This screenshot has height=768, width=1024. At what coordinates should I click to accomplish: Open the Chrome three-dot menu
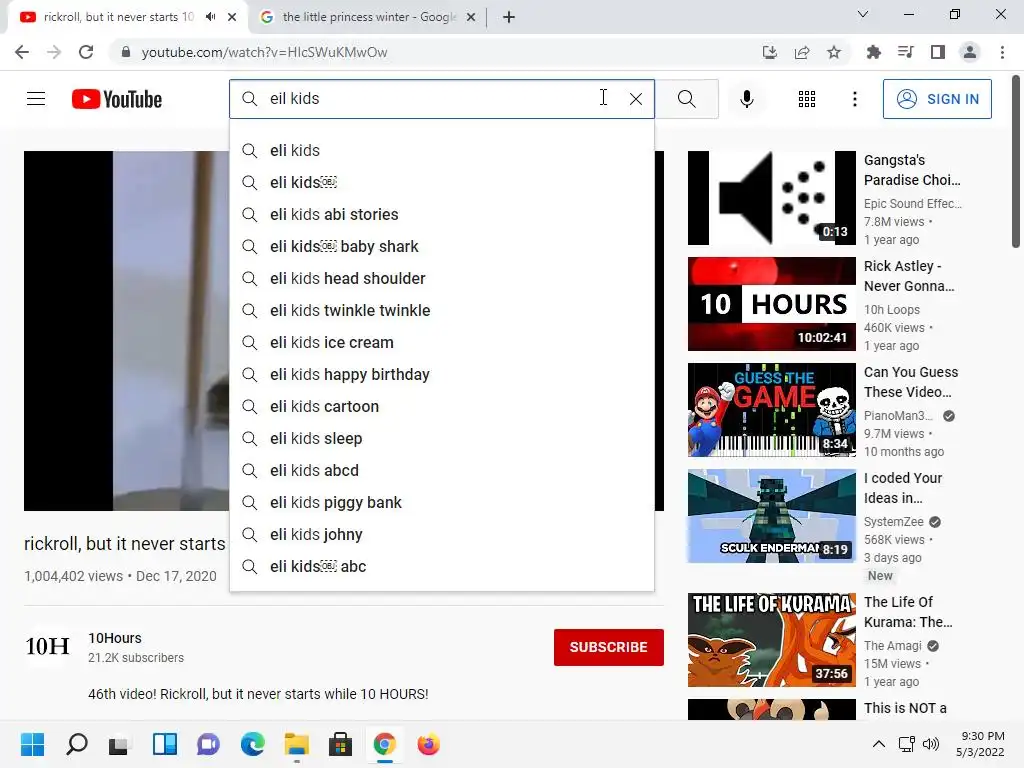pos(1002,52)
